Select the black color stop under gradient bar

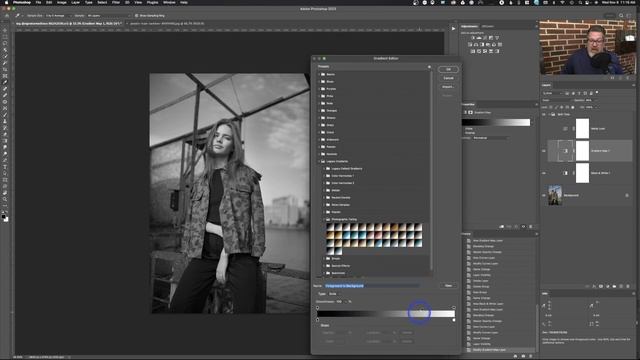(x=318, y=320)
